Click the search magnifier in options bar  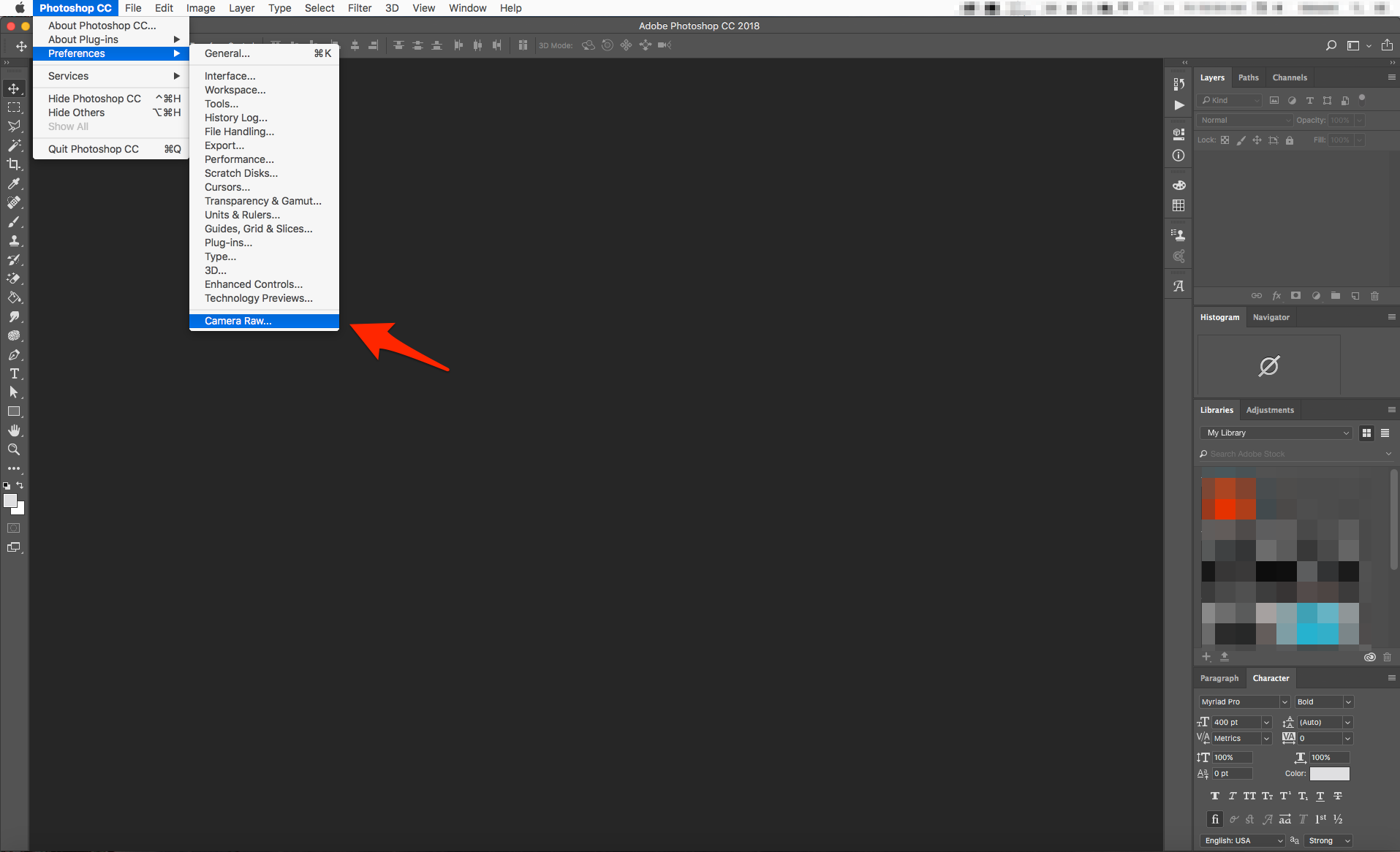(x=1331, y=45)
